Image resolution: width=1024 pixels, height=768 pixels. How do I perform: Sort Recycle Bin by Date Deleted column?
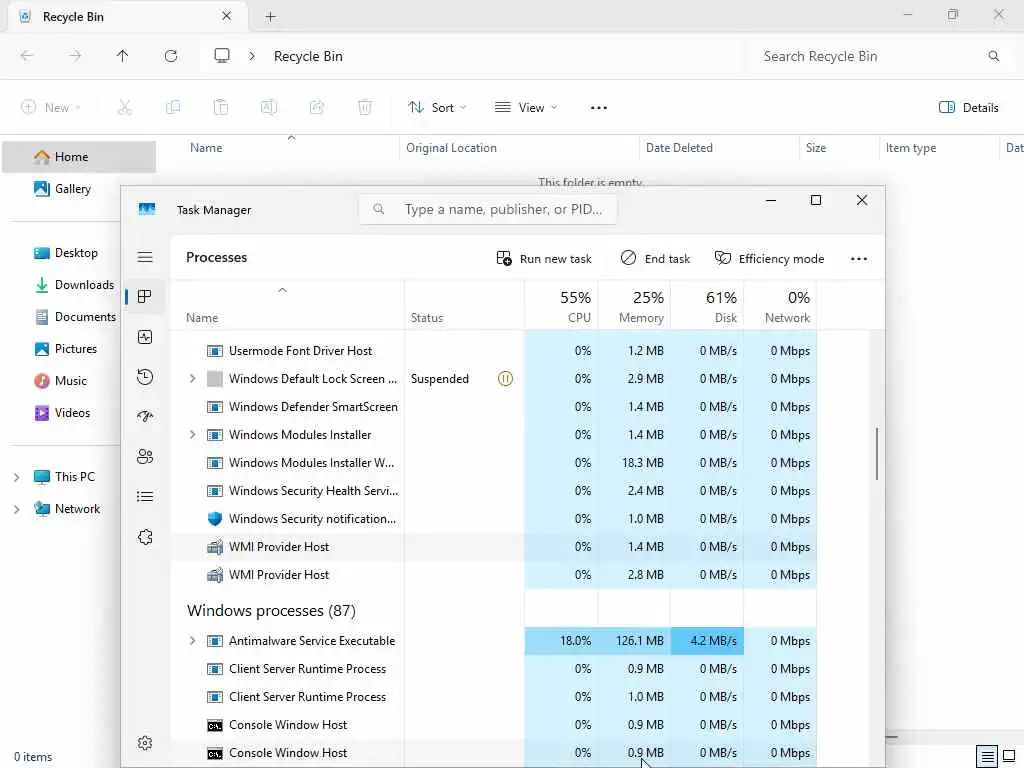tap(718, 148)
